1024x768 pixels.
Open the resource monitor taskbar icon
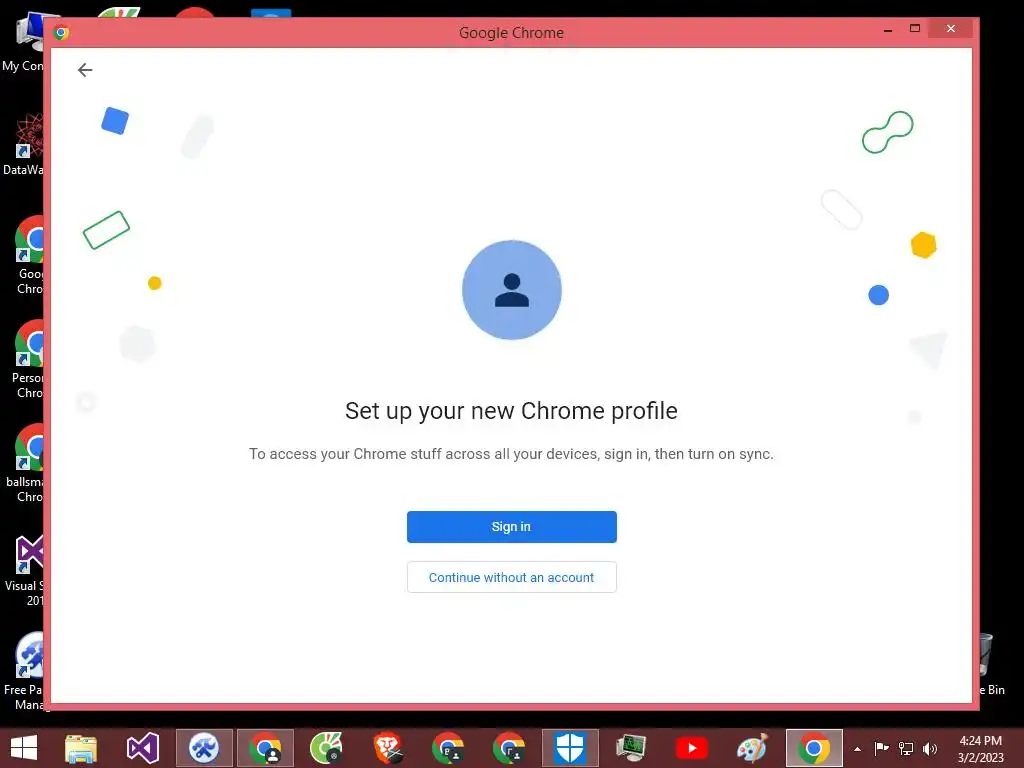click(631, 748)
